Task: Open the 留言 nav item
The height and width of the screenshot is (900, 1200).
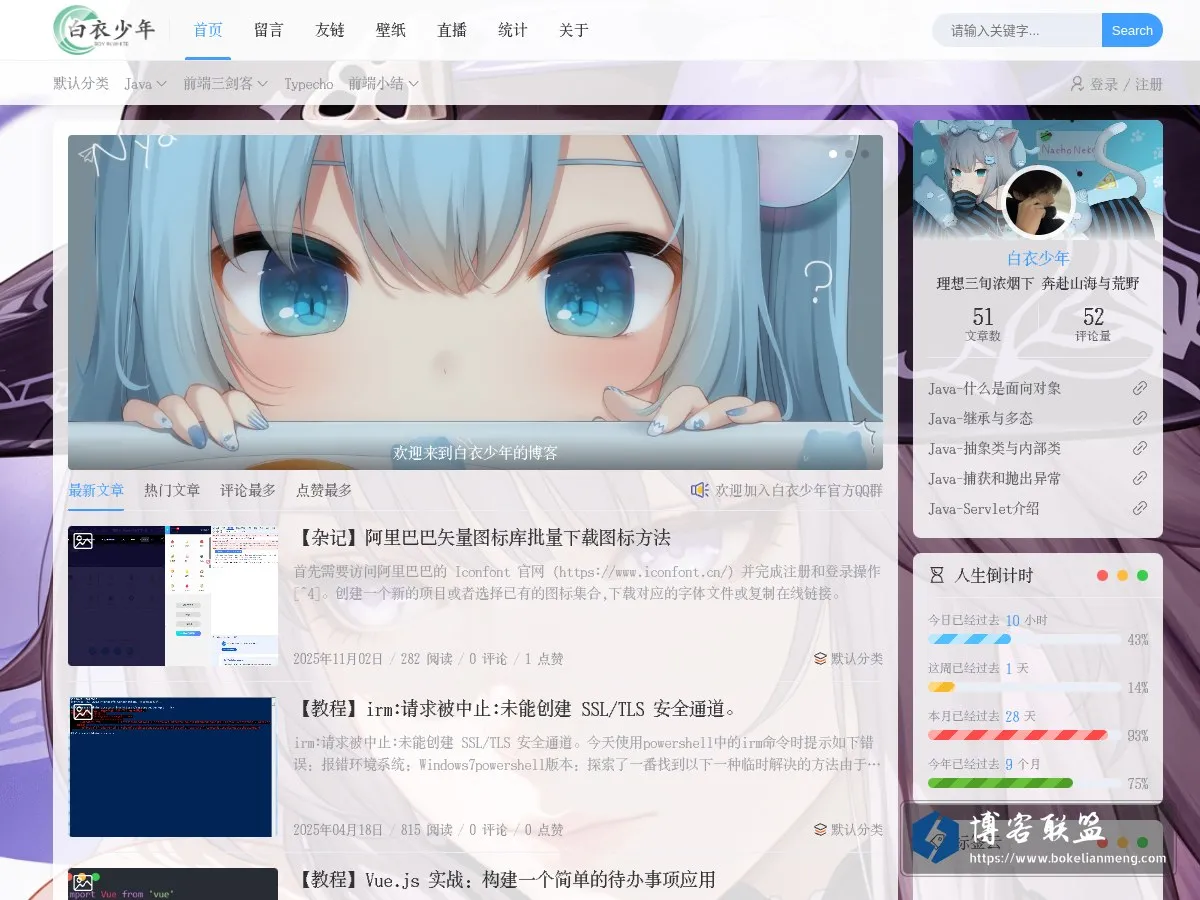Action: tap(269, 30)
